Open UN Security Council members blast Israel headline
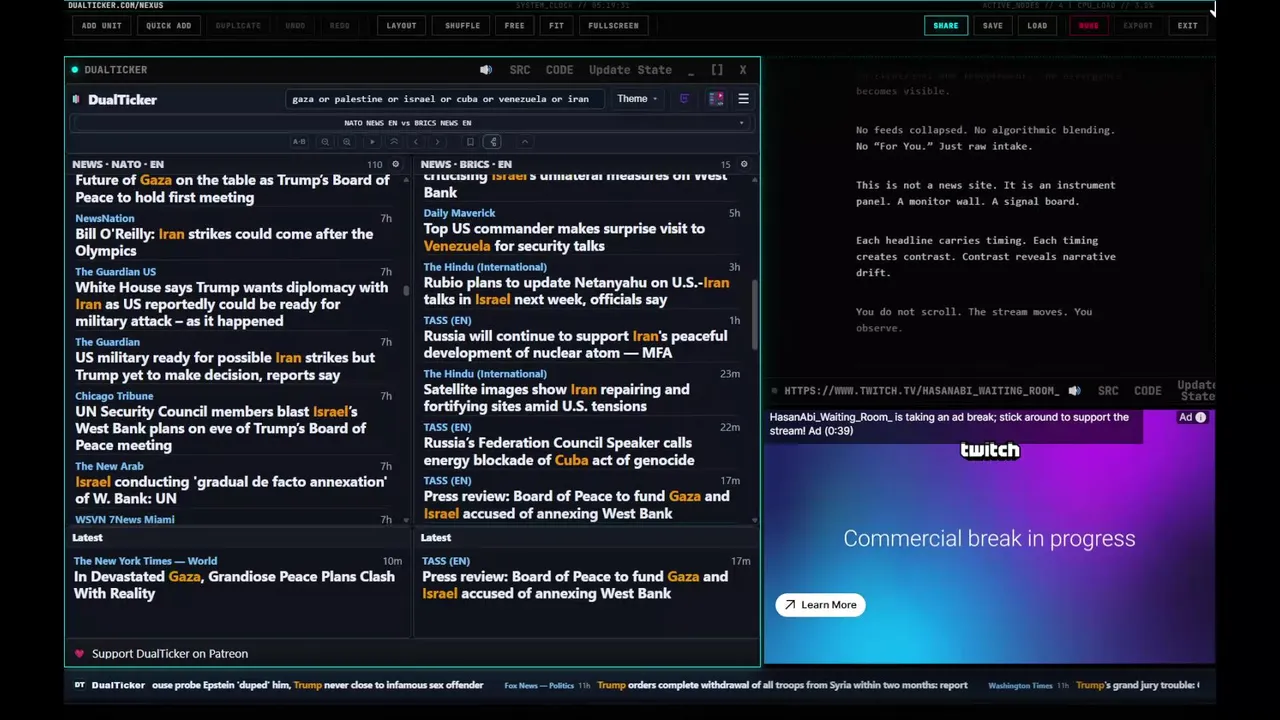1280x720 pixels. (220, 428)
